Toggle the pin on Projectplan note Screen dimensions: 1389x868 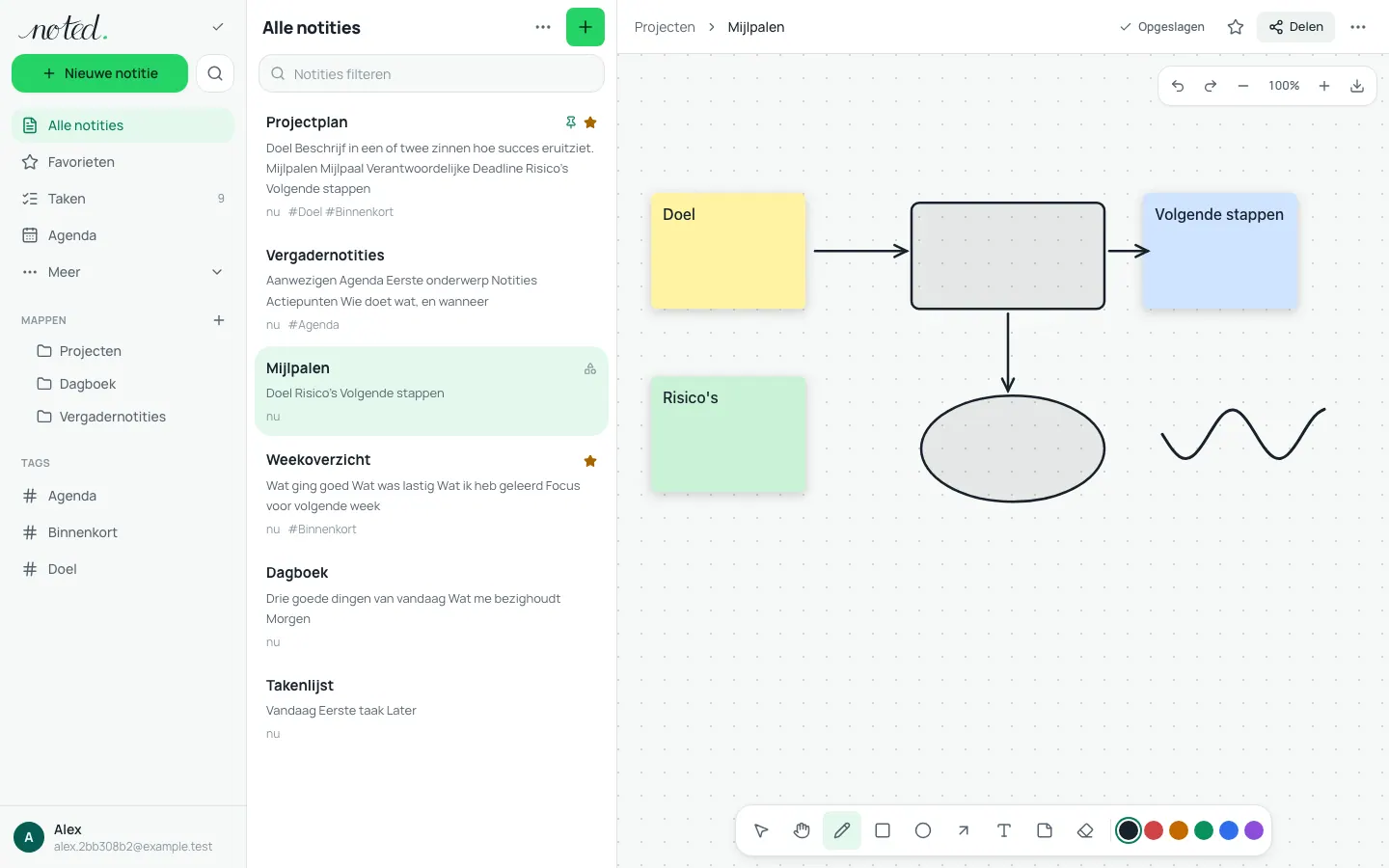click(x=571, y=122)
